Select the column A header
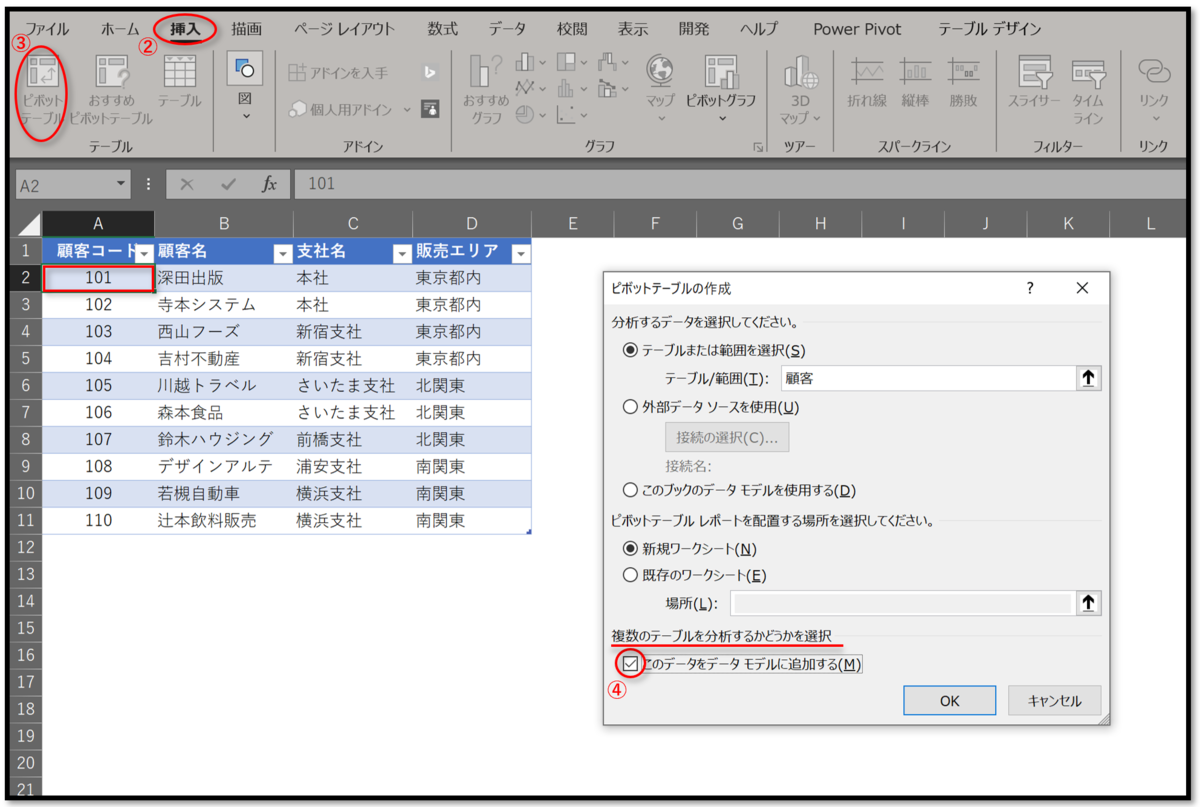Screen dimensions: 1200x807 pyautogui.click(x=98, y=224)
